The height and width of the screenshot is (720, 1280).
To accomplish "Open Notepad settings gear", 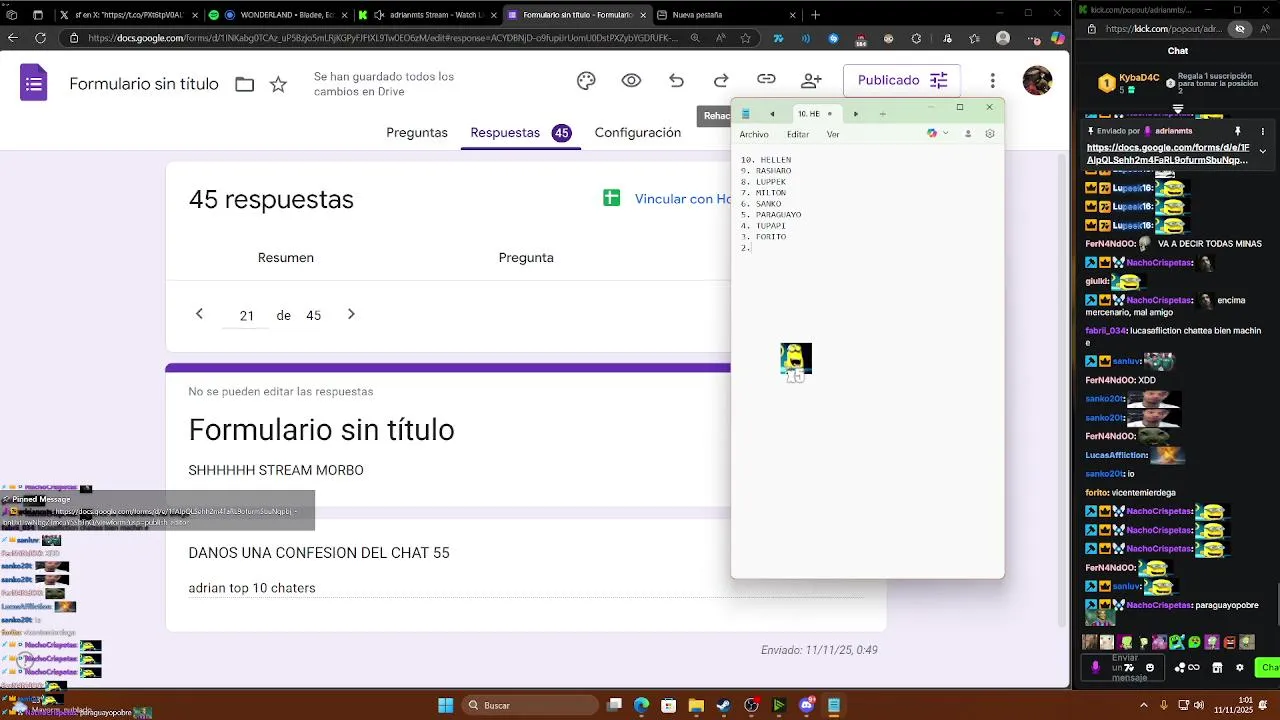I will [x=990, y=134].
